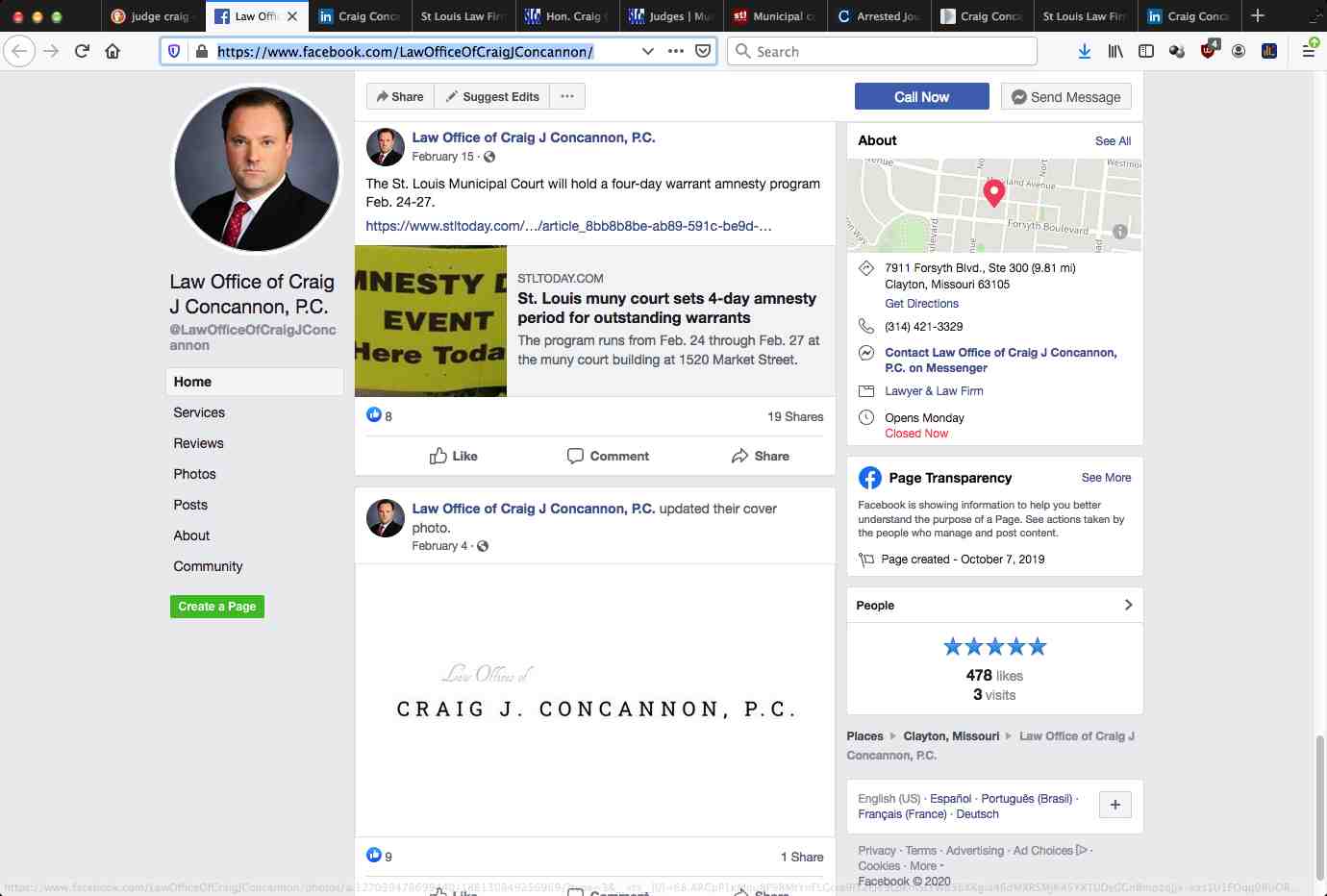Open map info icon
Image resolution: width=1327 pixels, height=896 pixels.
click(x=1120, y=231)
